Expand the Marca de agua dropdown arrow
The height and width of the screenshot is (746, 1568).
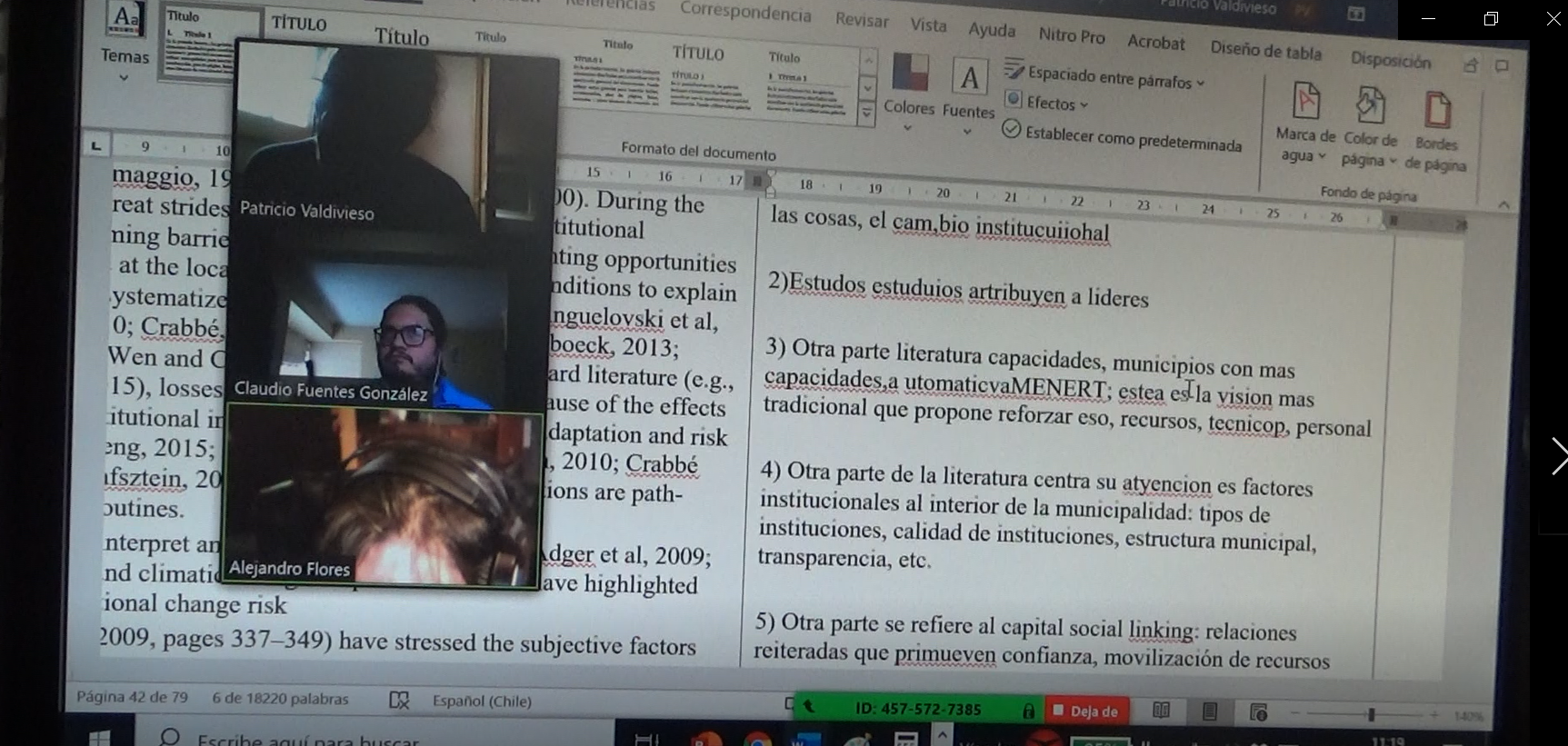1322,156
